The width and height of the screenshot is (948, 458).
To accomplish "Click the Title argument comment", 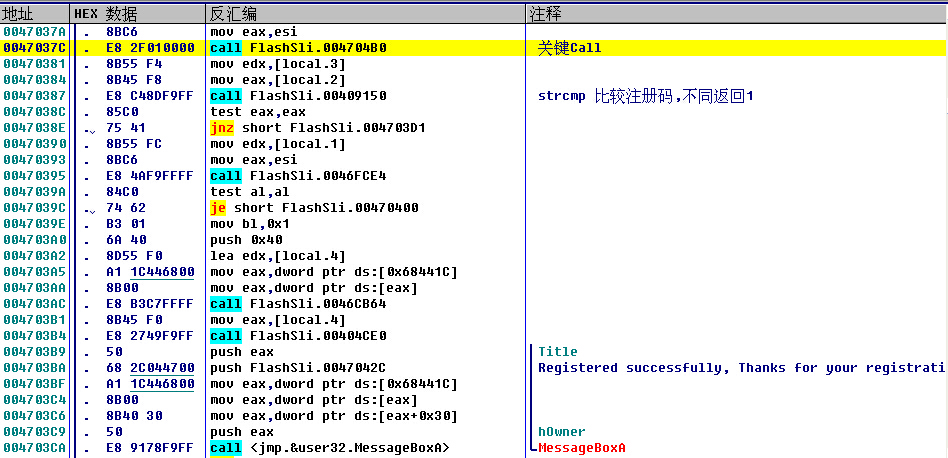I will point(557,352).
